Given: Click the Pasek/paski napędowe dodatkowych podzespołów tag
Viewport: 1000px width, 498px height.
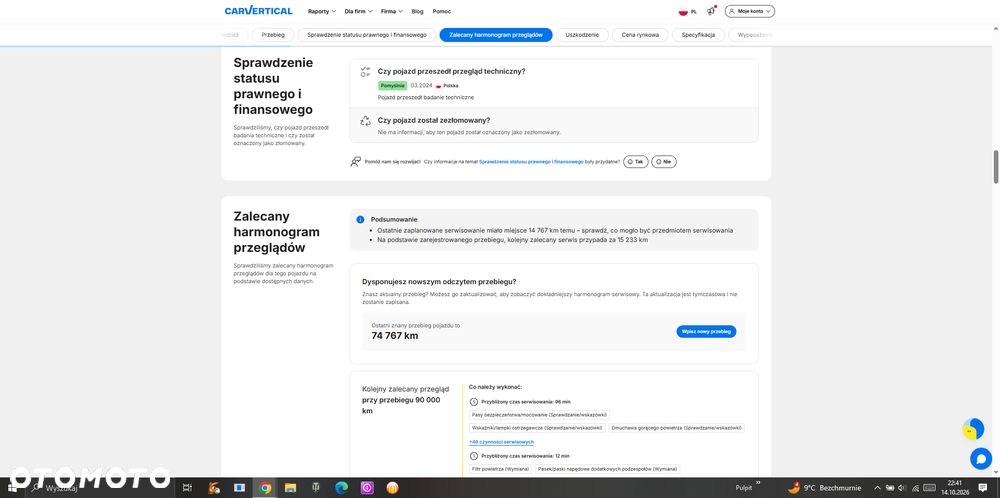Looking at the screenshot, I should tap(607, 469).
